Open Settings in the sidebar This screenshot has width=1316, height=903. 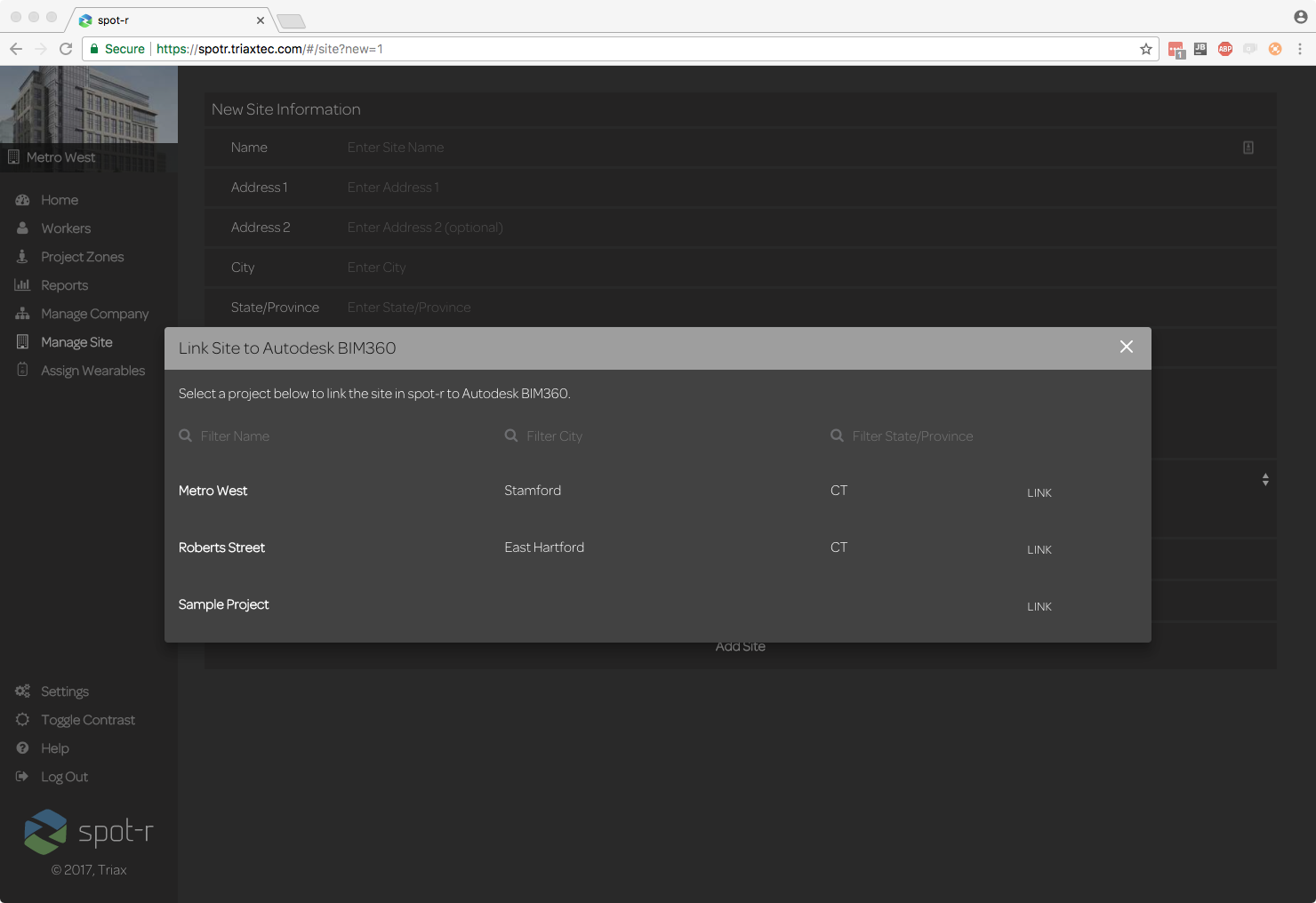tap(65, 691)
